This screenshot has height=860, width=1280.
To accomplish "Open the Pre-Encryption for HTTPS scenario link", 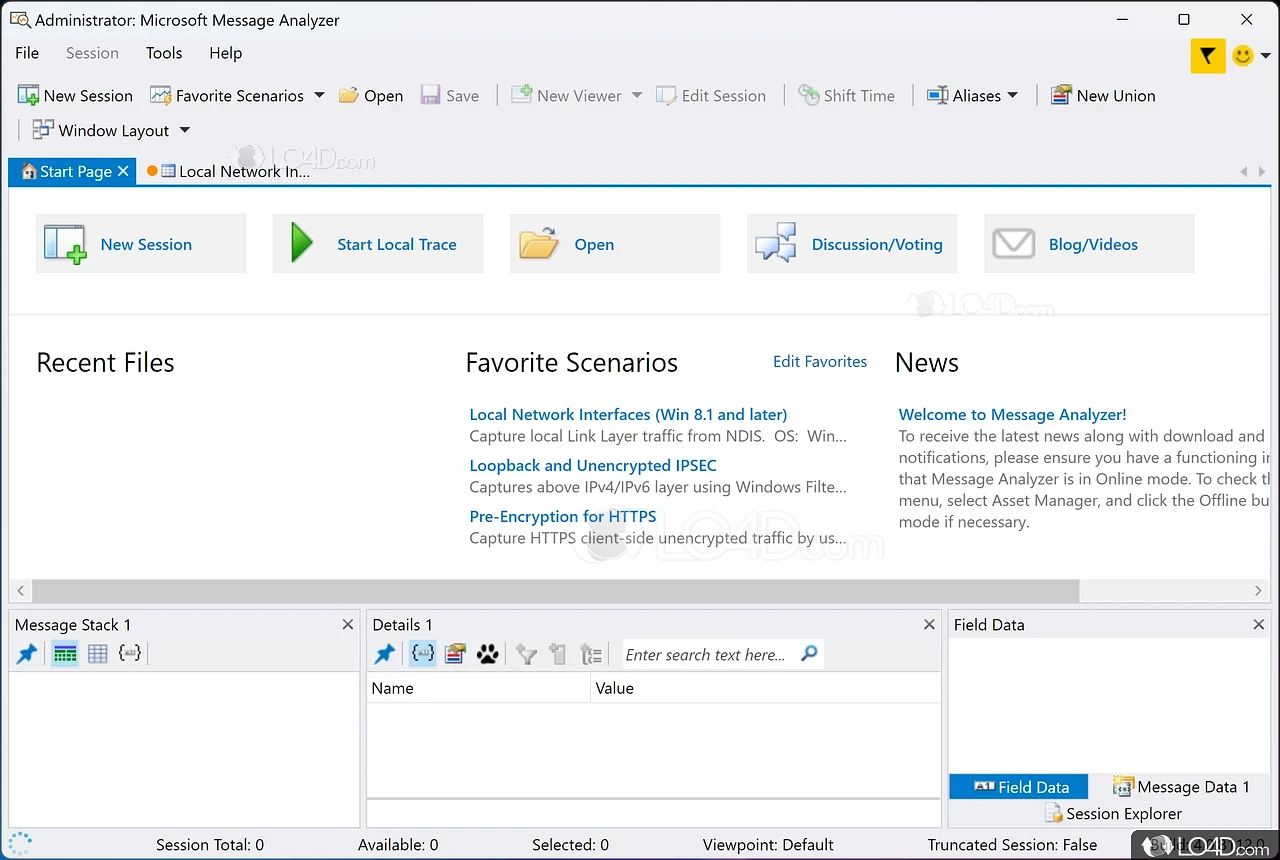I will tap(563, 516).
